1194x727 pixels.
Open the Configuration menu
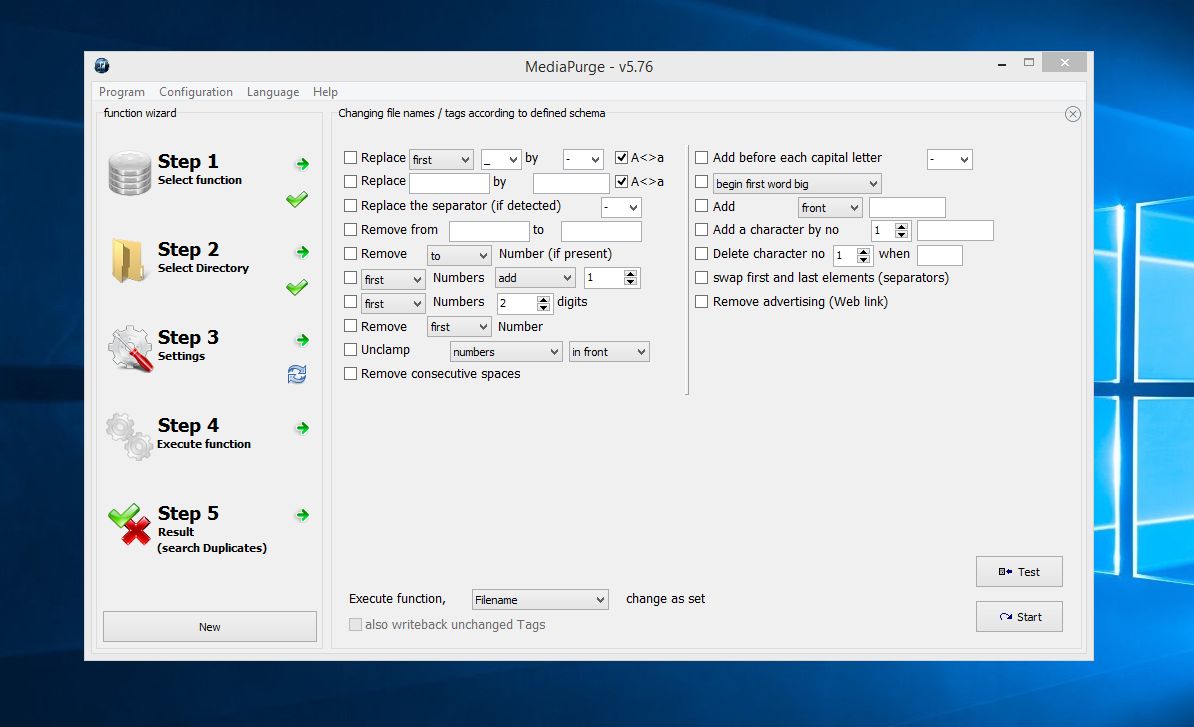[x=196, y=91]
